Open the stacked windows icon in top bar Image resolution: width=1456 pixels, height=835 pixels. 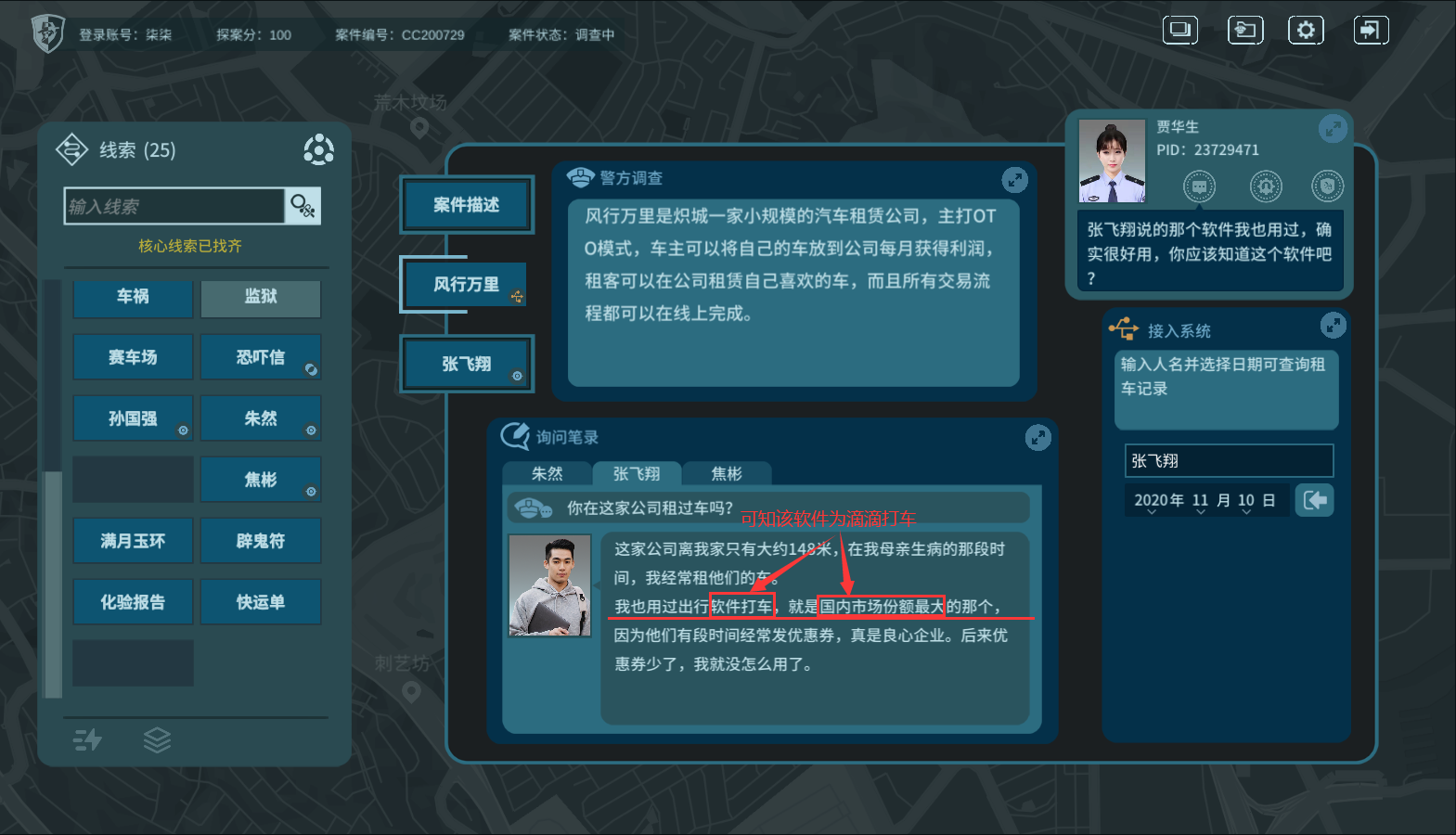[1180, 31]
